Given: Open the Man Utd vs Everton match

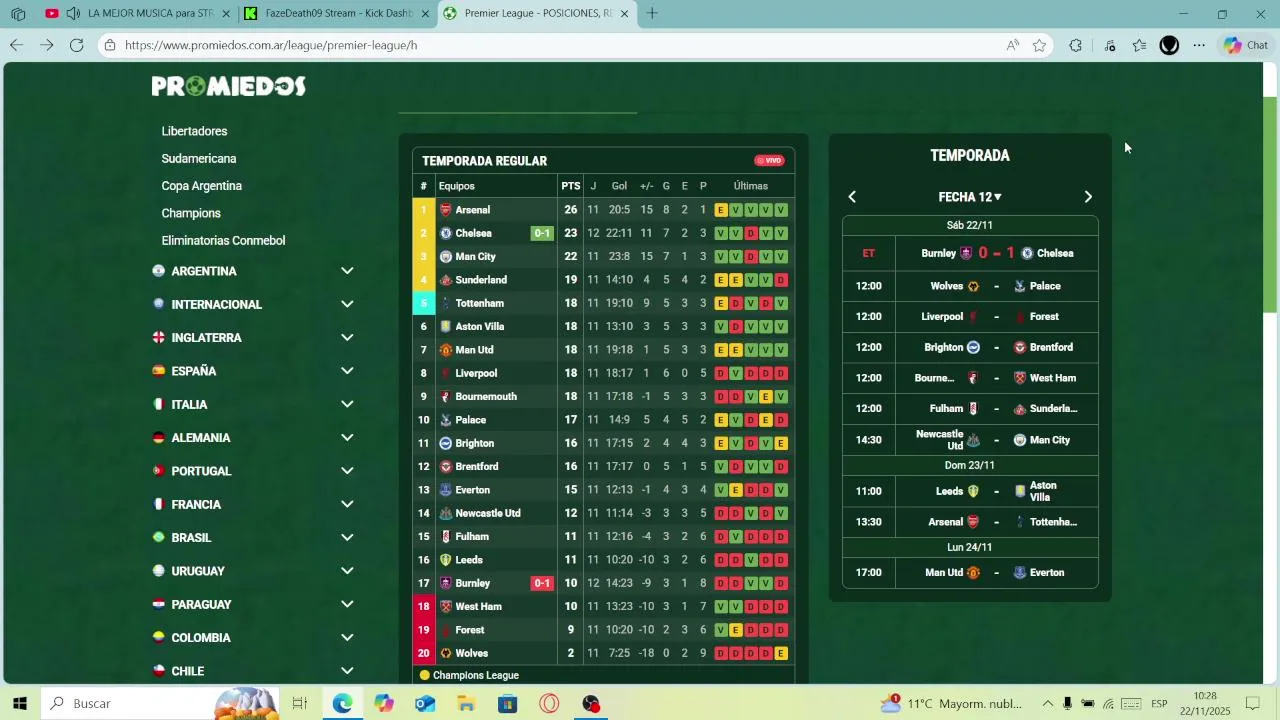Looking at the screenshot, I should tap(970, 573).
